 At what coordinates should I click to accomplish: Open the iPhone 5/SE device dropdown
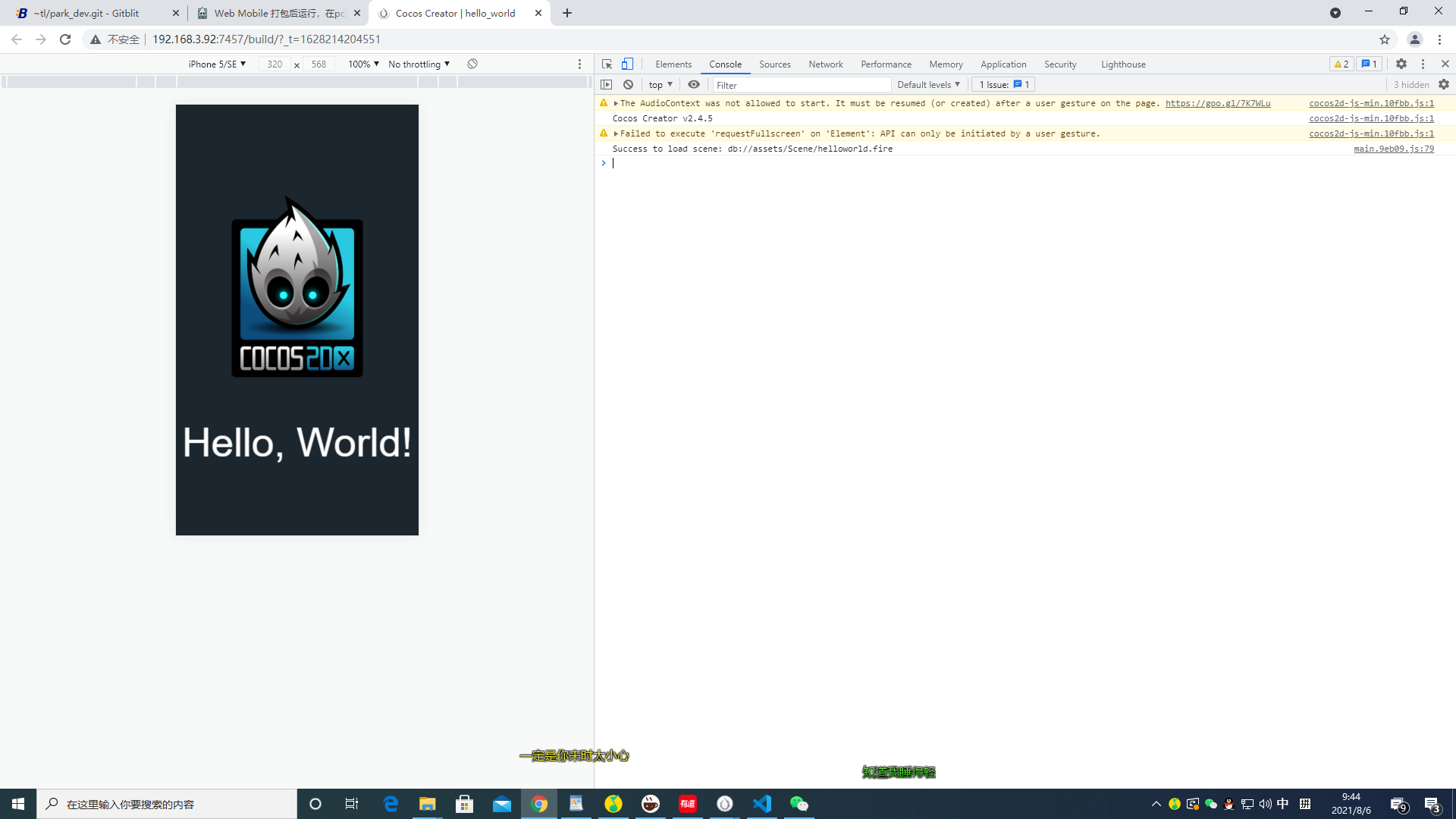pyautogui.click(x=217, y=64)
